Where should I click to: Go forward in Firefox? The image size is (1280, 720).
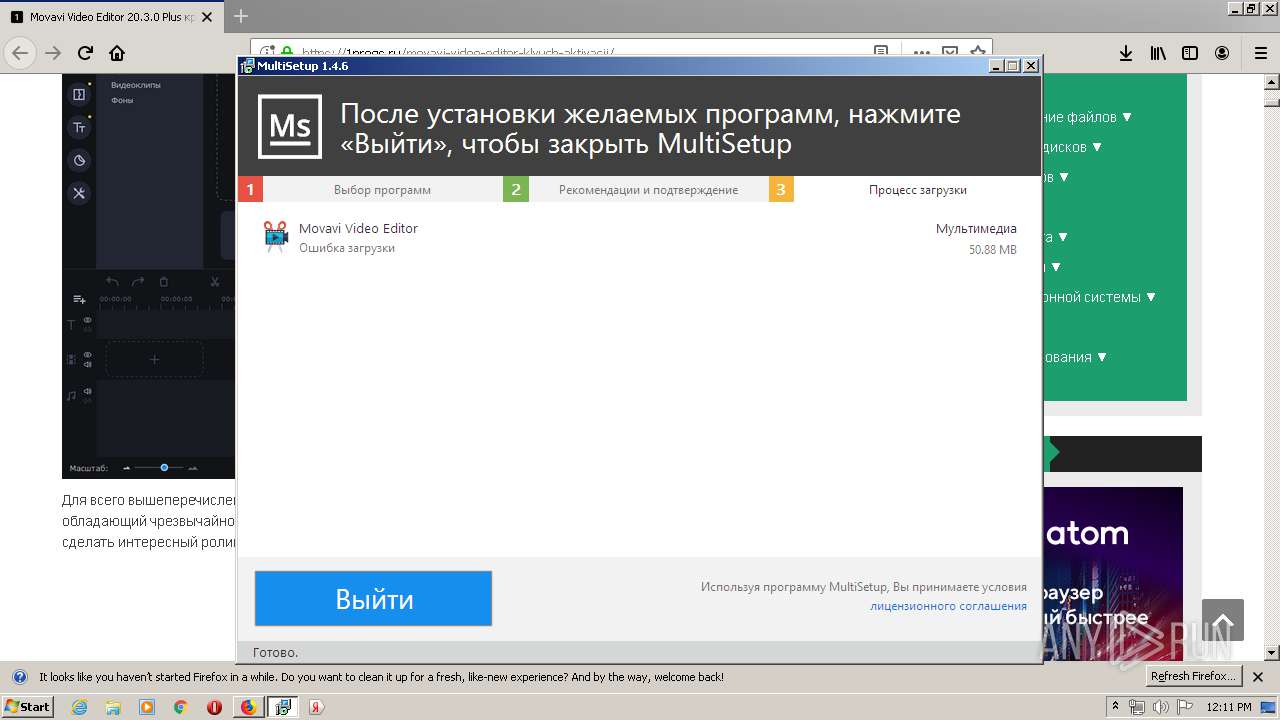(x=53, y=53)
